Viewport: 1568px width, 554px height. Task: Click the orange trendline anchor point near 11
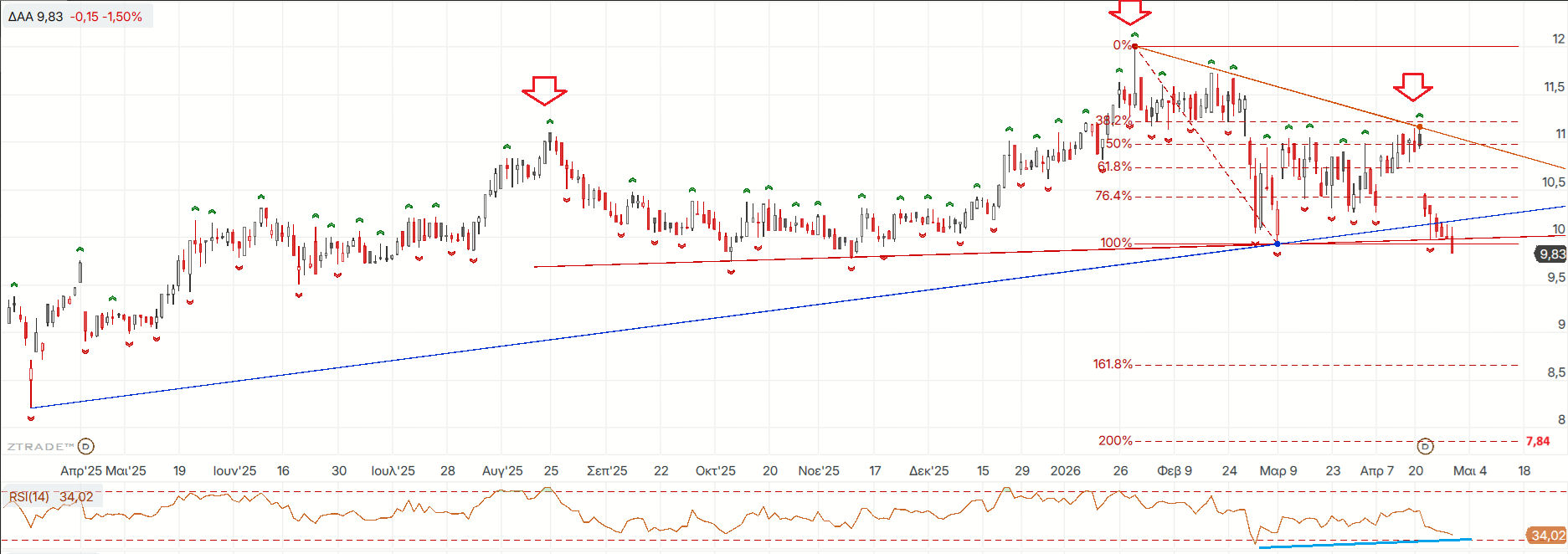[1419, 126]
